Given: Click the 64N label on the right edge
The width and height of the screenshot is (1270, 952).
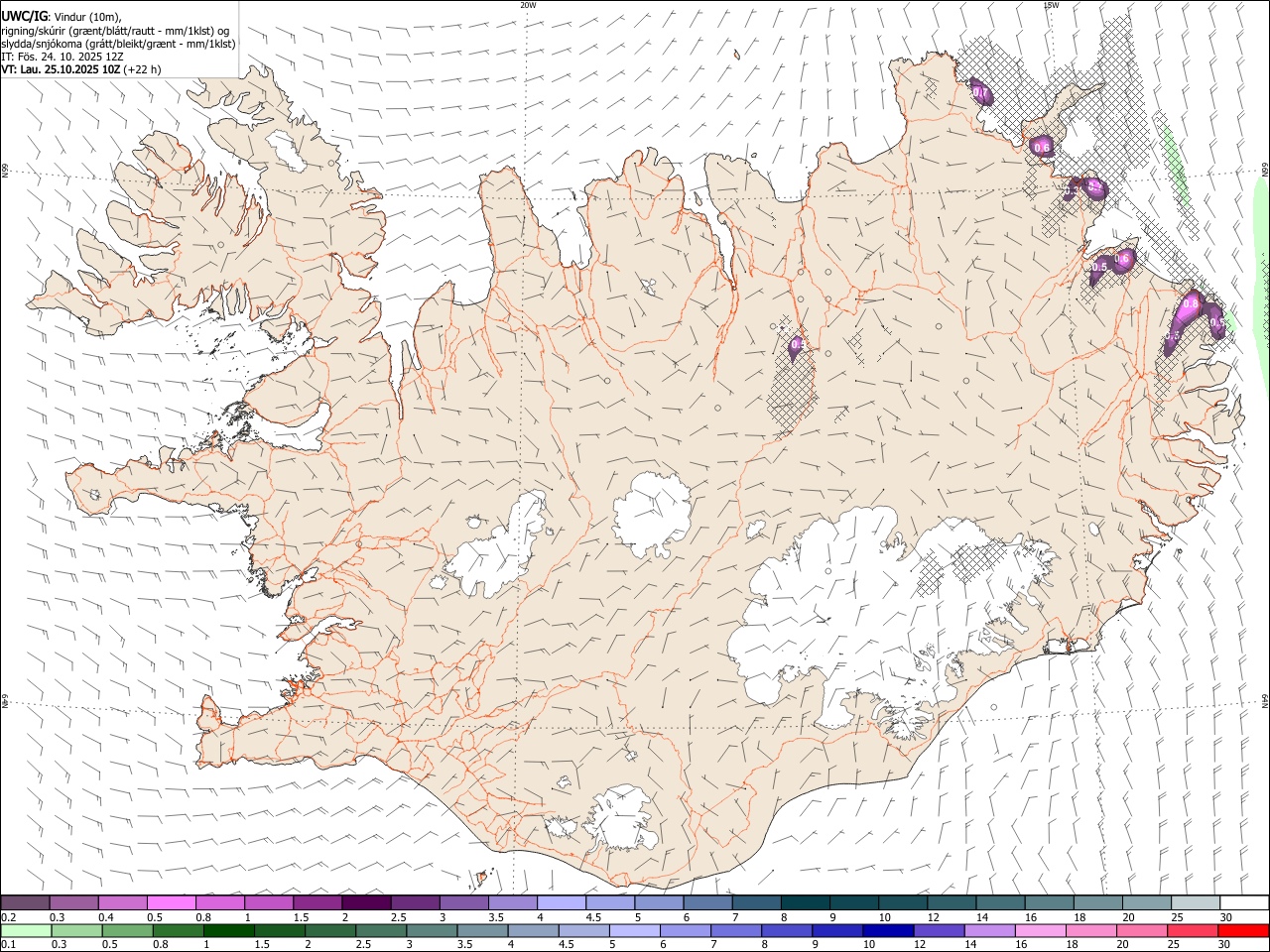Looking at the screenshot, I should [x=1264, y=699].
